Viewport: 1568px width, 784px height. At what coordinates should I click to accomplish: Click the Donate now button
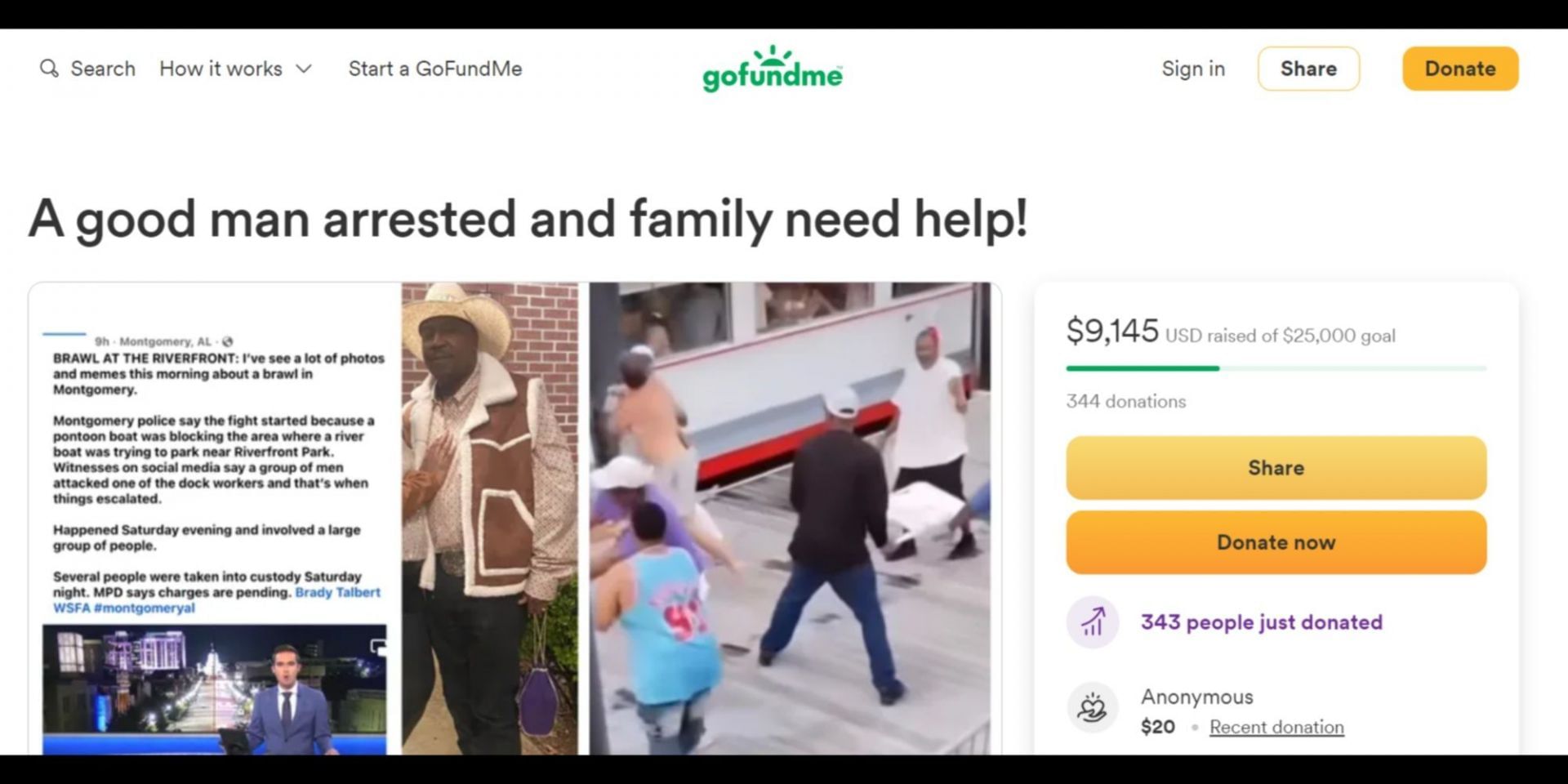[x=1276, y=542]
